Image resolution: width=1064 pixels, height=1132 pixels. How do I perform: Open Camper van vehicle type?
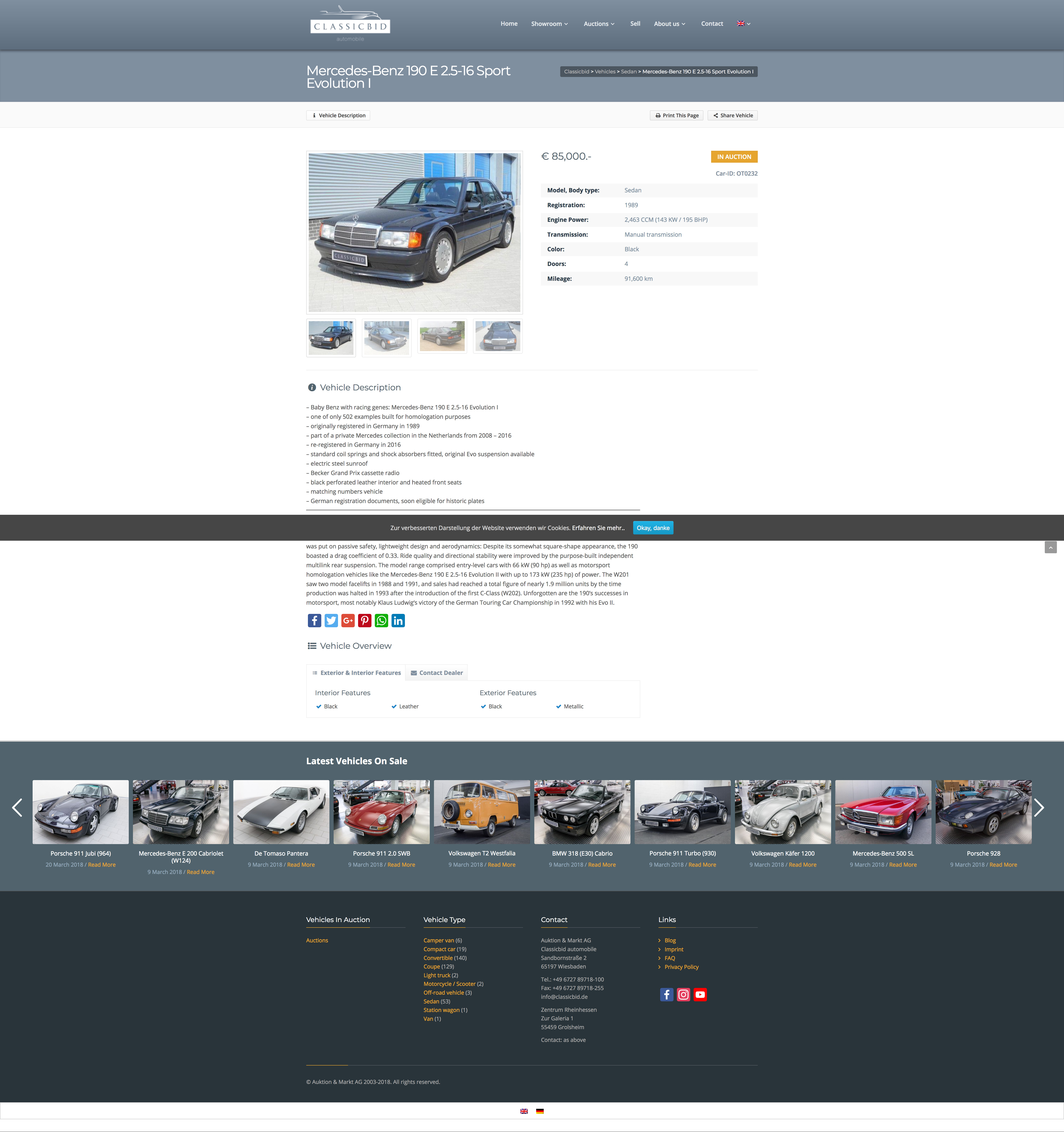pos(439,941)
